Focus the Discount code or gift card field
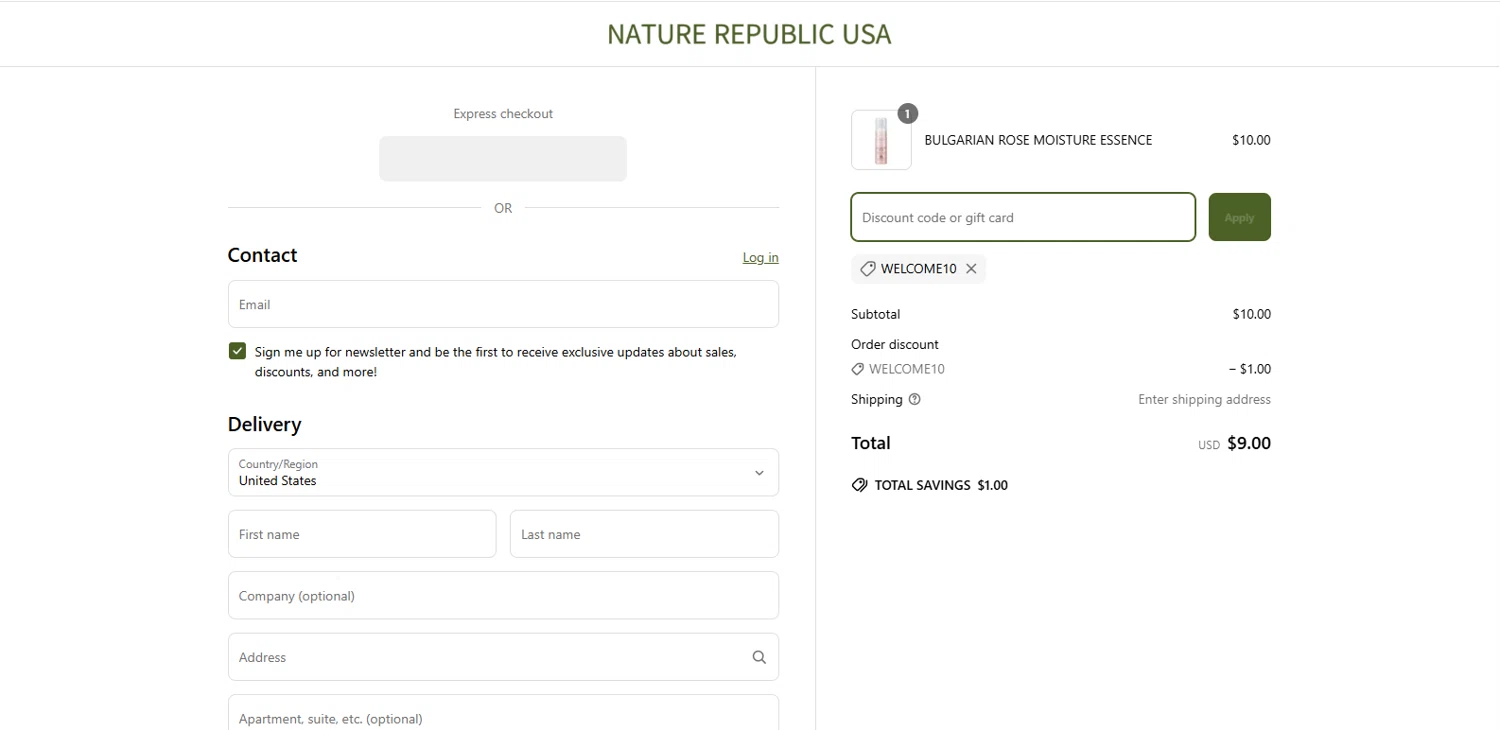Screen dimensions: 1500x730 click(1023, 217)
